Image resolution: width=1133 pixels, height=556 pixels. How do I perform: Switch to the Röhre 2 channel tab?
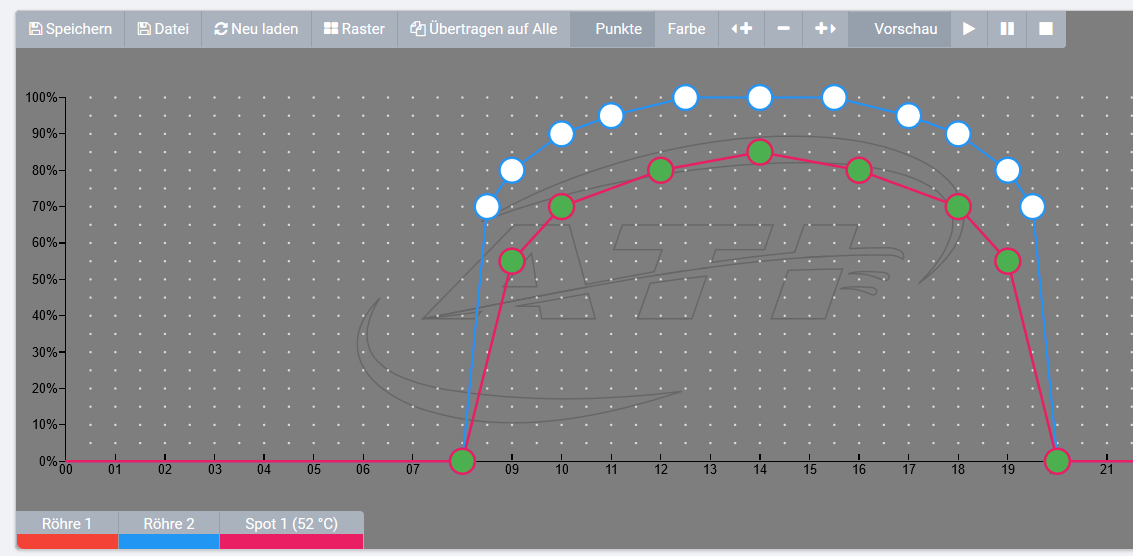pyautogui.click(x=168, y=524)
